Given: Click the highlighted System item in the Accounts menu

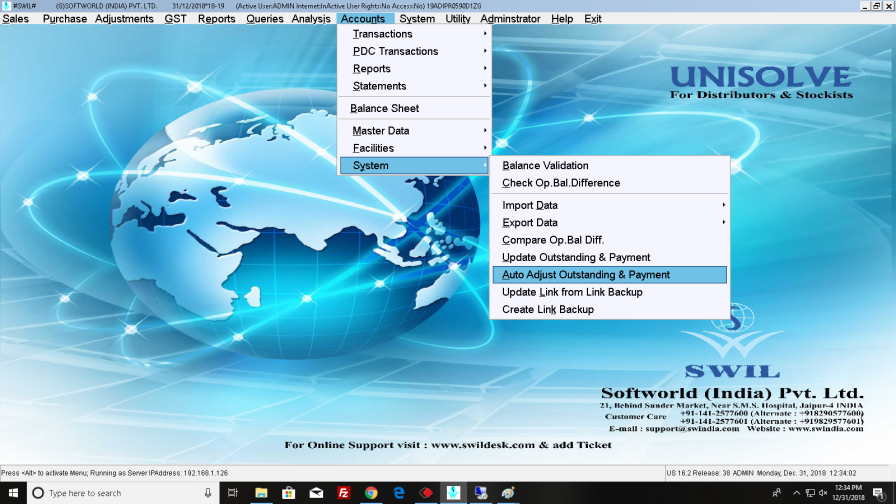Looking at the screenshot, I should pos(414,166).
